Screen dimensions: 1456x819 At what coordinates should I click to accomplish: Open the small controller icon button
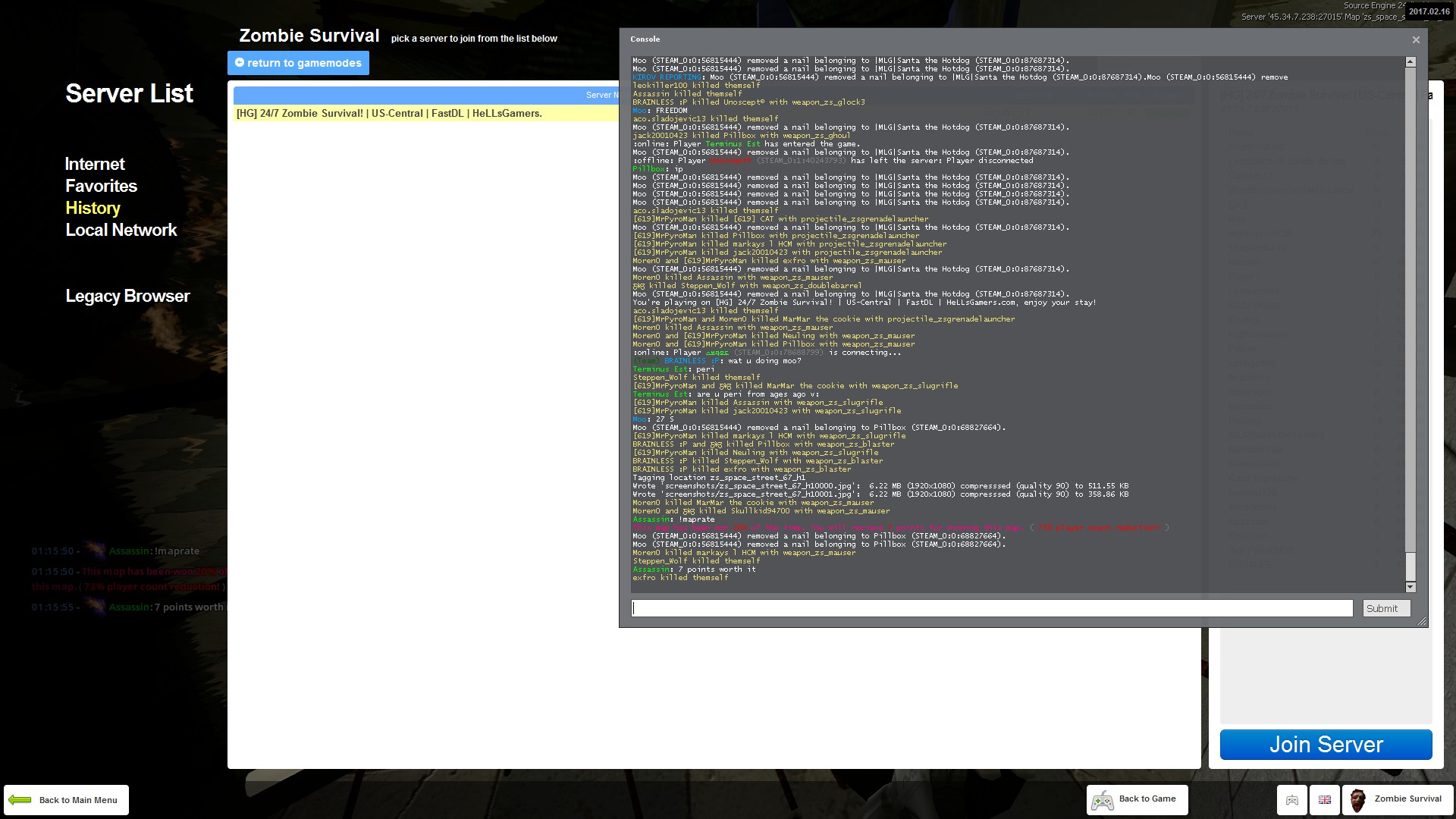coord(1292,800)
